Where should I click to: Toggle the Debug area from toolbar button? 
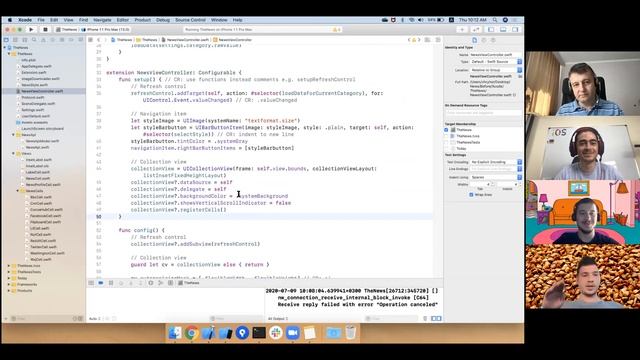503,29
